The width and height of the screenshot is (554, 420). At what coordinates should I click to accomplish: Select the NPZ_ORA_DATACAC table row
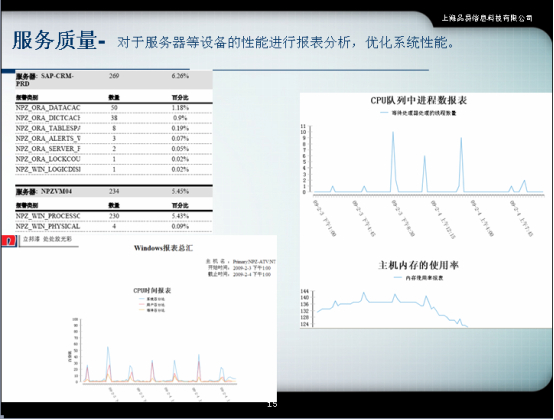coord(113,108)
